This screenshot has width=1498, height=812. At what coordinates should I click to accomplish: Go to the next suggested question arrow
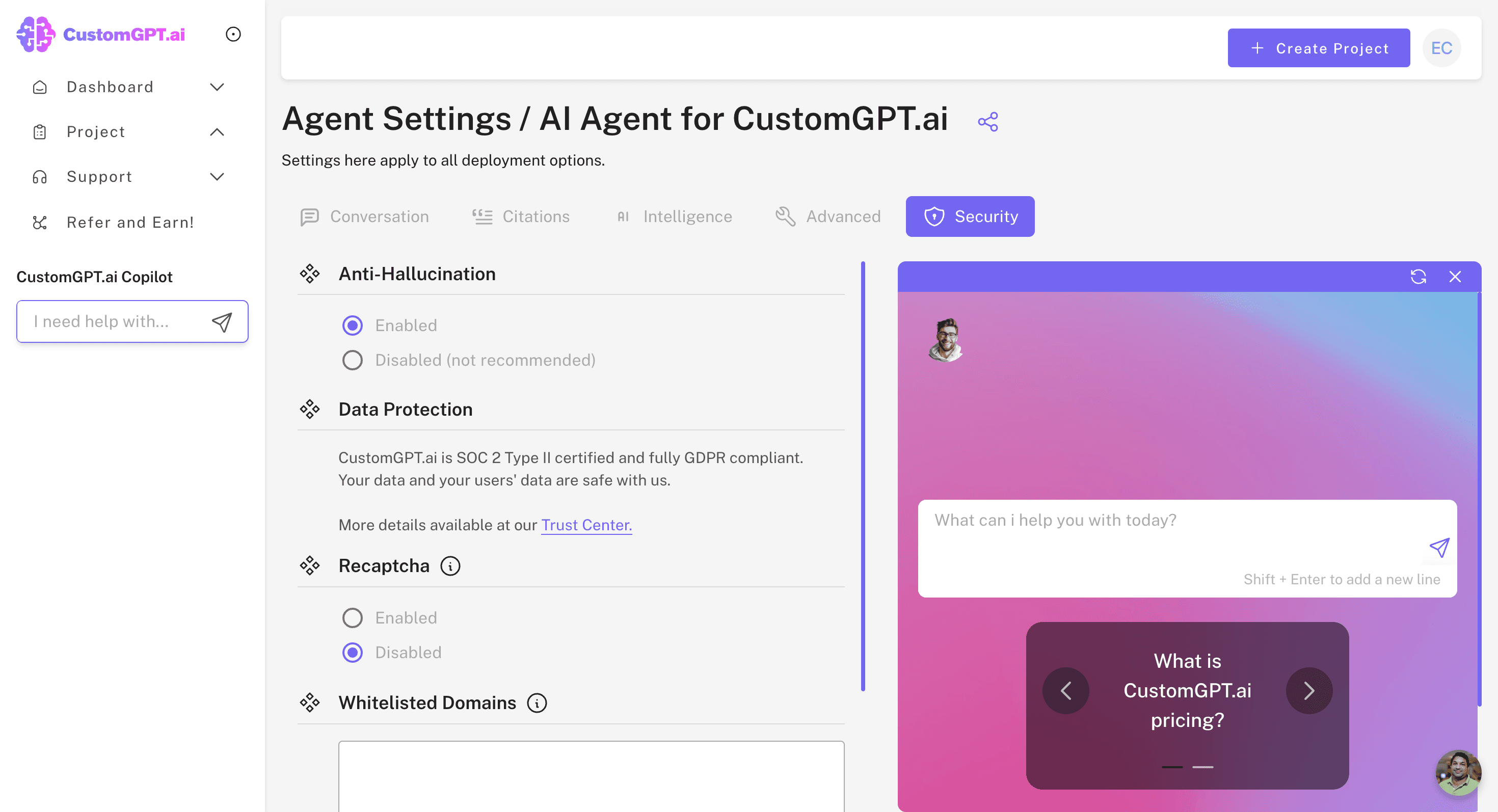pyautogui.click(x=1308, y=691)
